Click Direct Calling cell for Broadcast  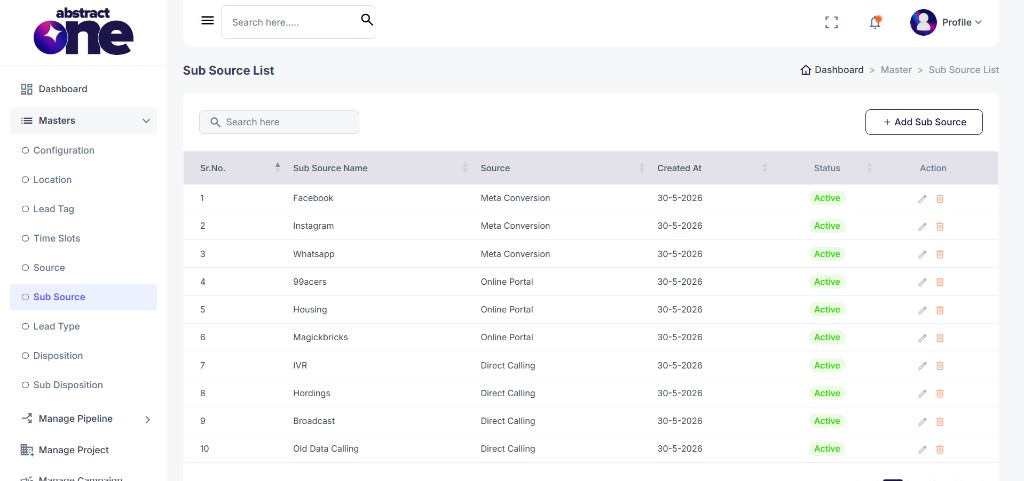coord(507,421)
